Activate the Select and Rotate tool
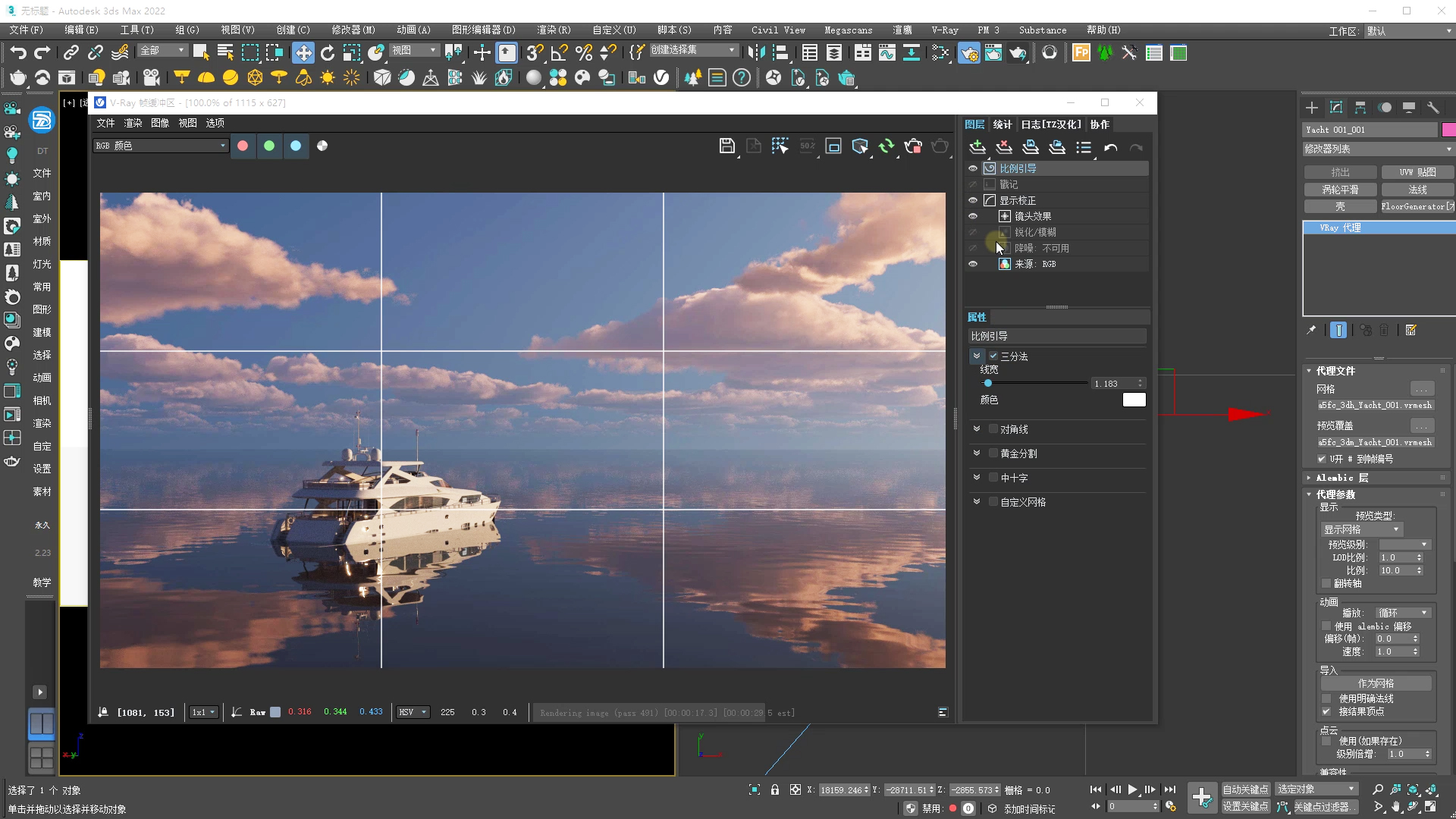The image size is (1456, 819). click(327, 53)
